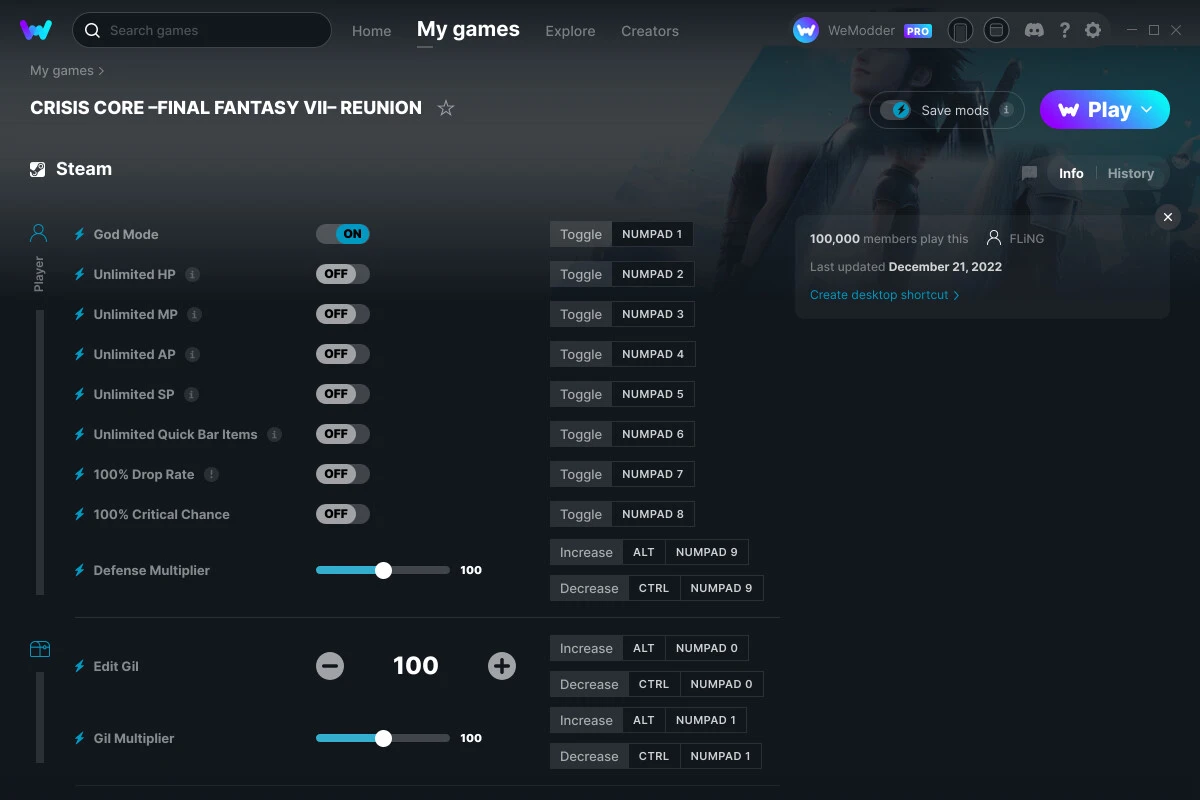Viewport: 1200px width, 800px height.
Task: Click info icon beside Unlimited Quick Bar Items
Action: pyautogui.click(x=275, y=434)
